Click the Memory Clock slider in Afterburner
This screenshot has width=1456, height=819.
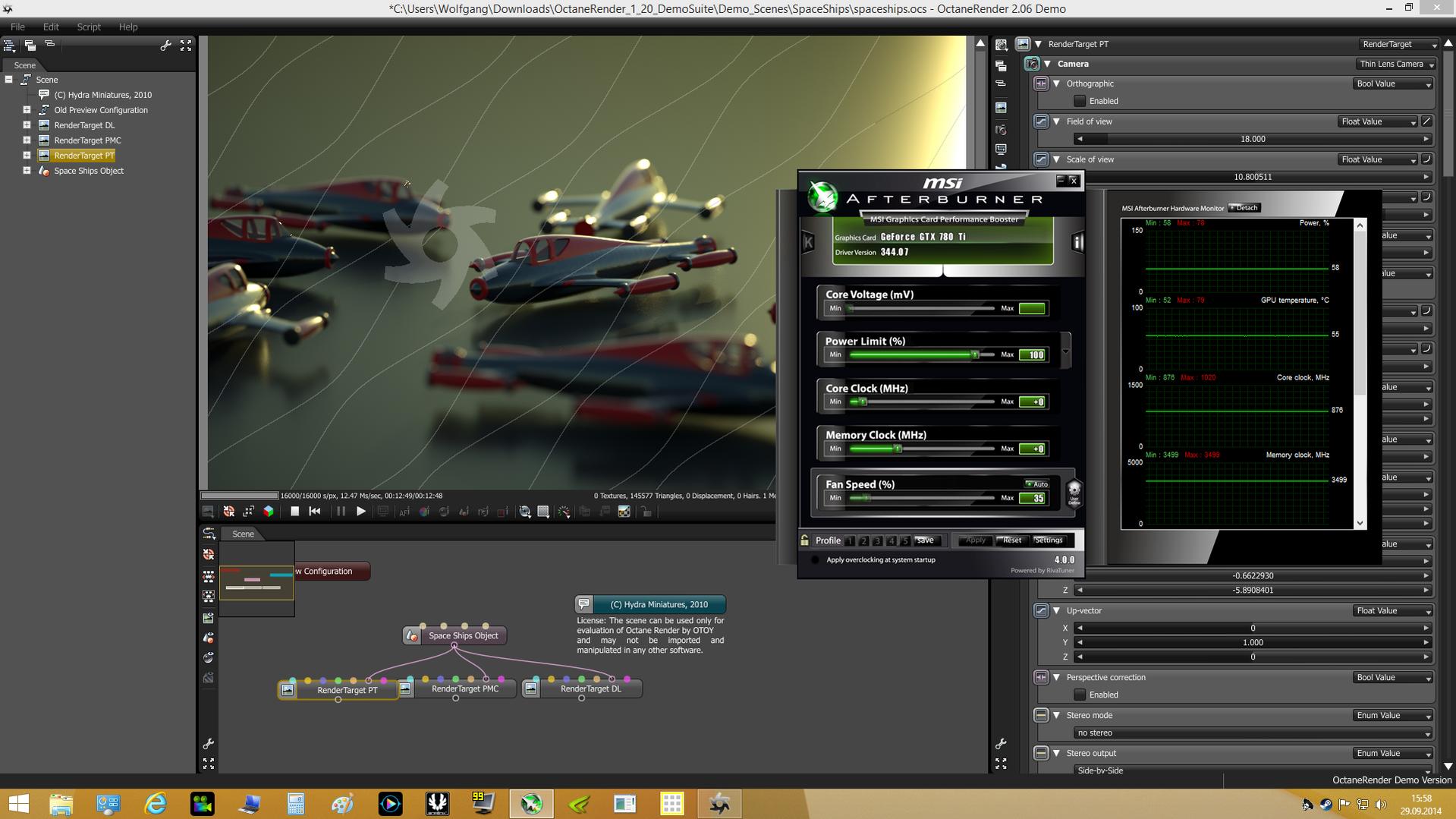[x=922, y=449]
